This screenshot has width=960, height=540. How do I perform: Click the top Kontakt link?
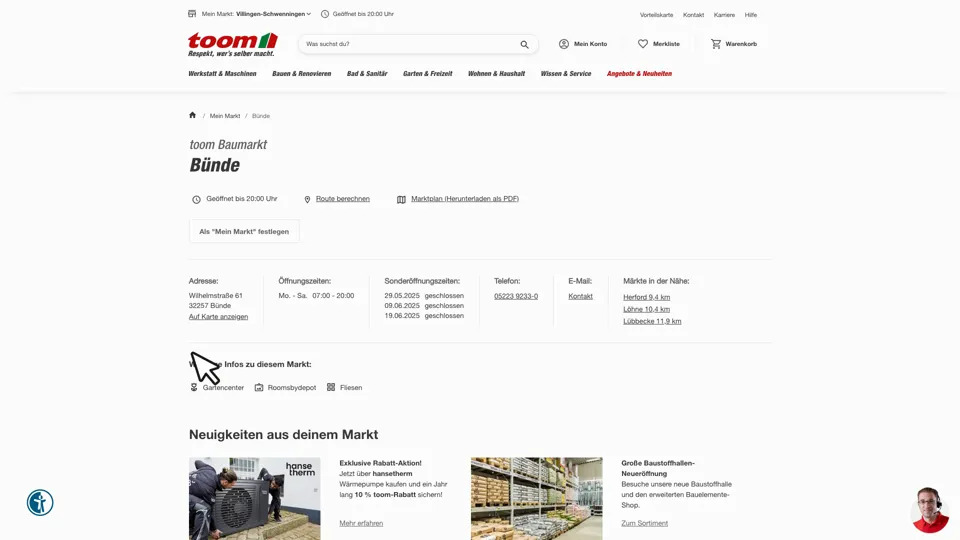tap(694, 15)
